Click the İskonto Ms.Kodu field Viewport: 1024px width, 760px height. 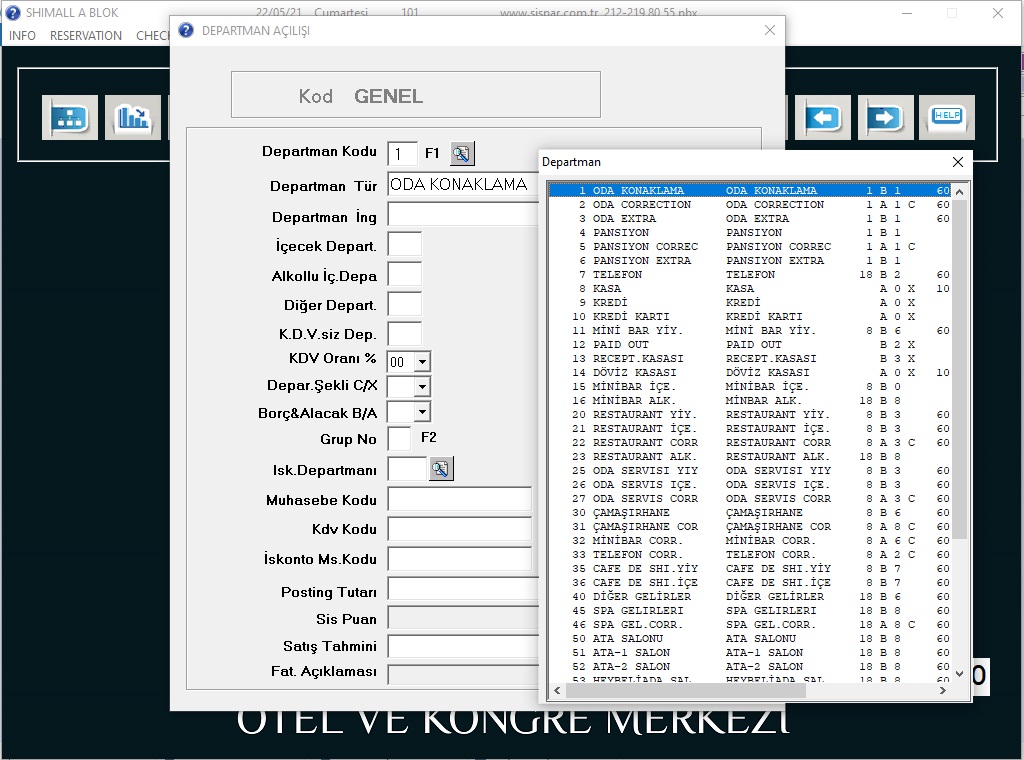pyautogui.click(x=460, y=558)
